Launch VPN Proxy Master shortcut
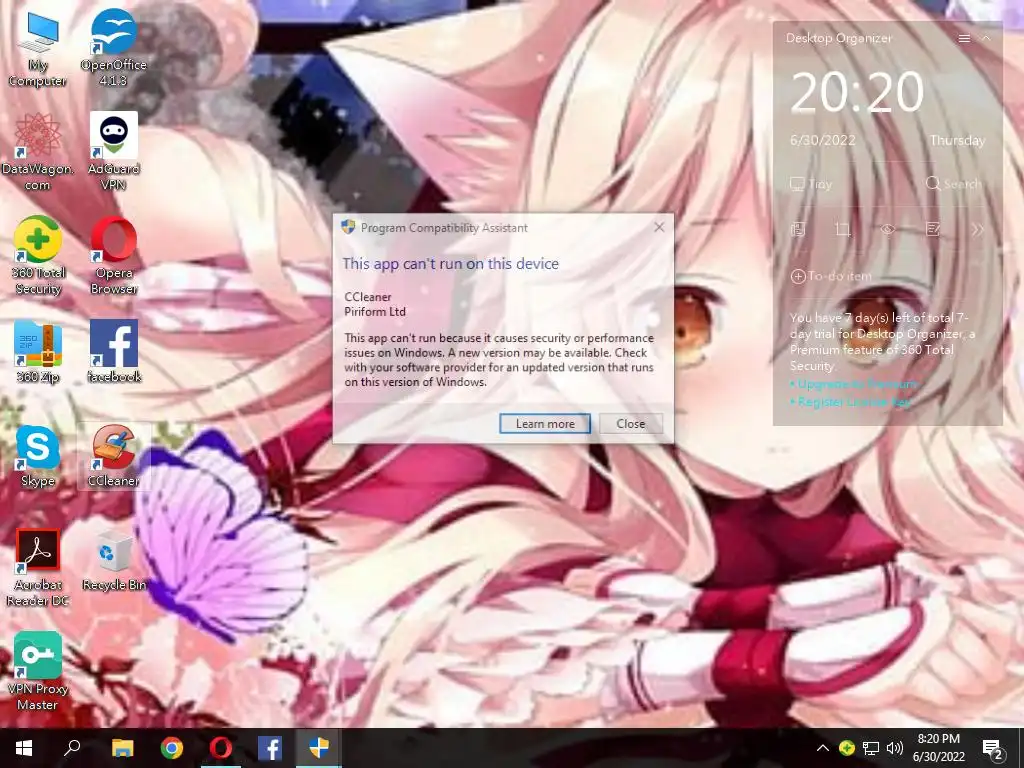Viewport: 1024px width, 768px height. tap(38, 671)
